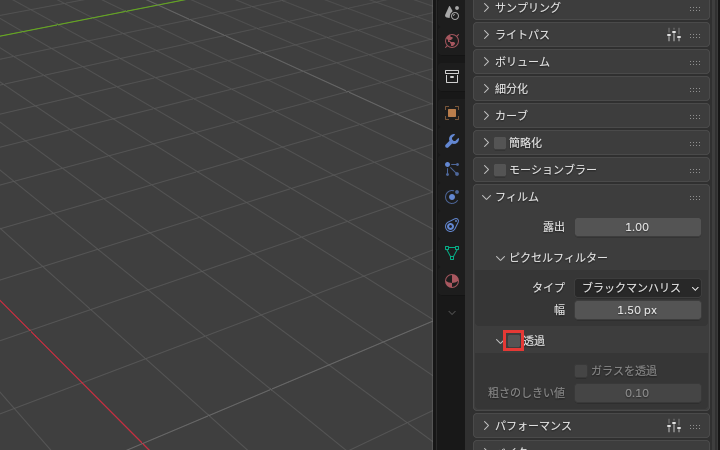Open the Particles properties tab
The height and width of the screenshot is (450, 720).
click(x=452, y=169)
